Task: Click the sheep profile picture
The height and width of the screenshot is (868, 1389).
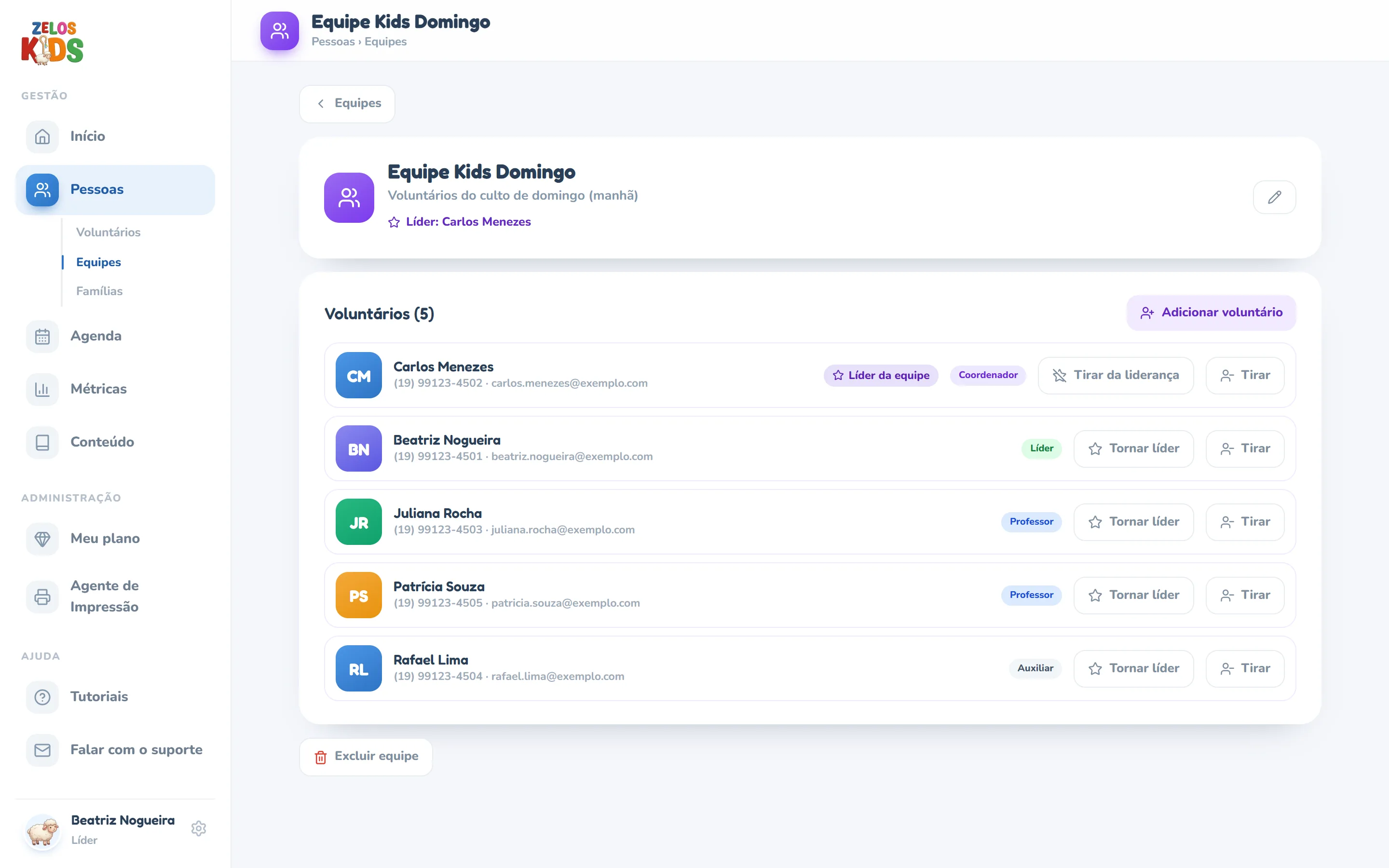Action: pyautogui.click(x=42, y=831)
